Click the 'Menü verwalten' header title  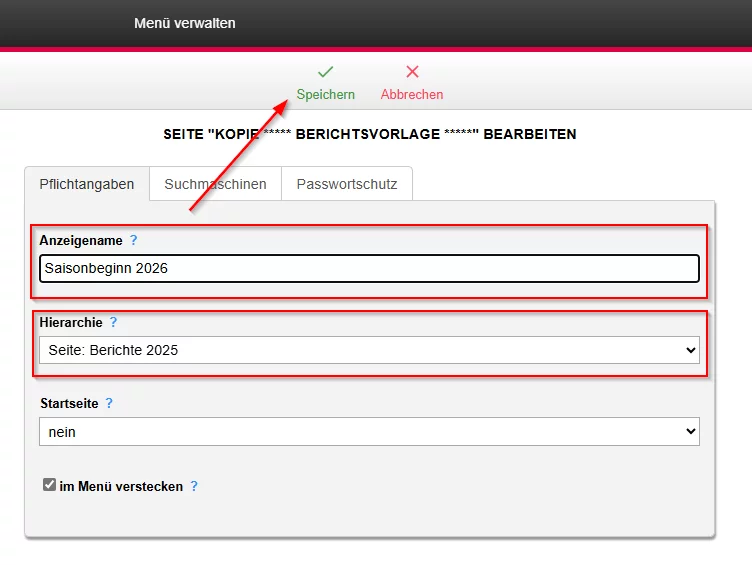coord(185,22)
